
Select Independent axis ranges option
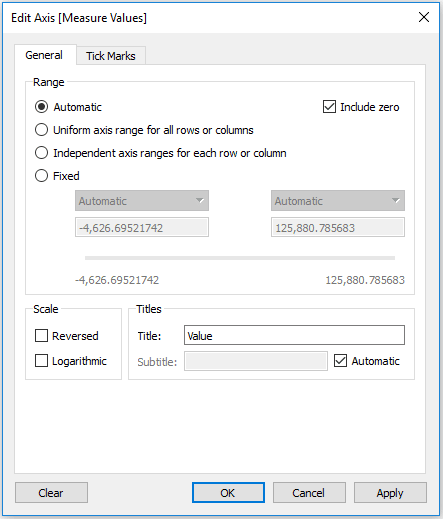[41, 153]
